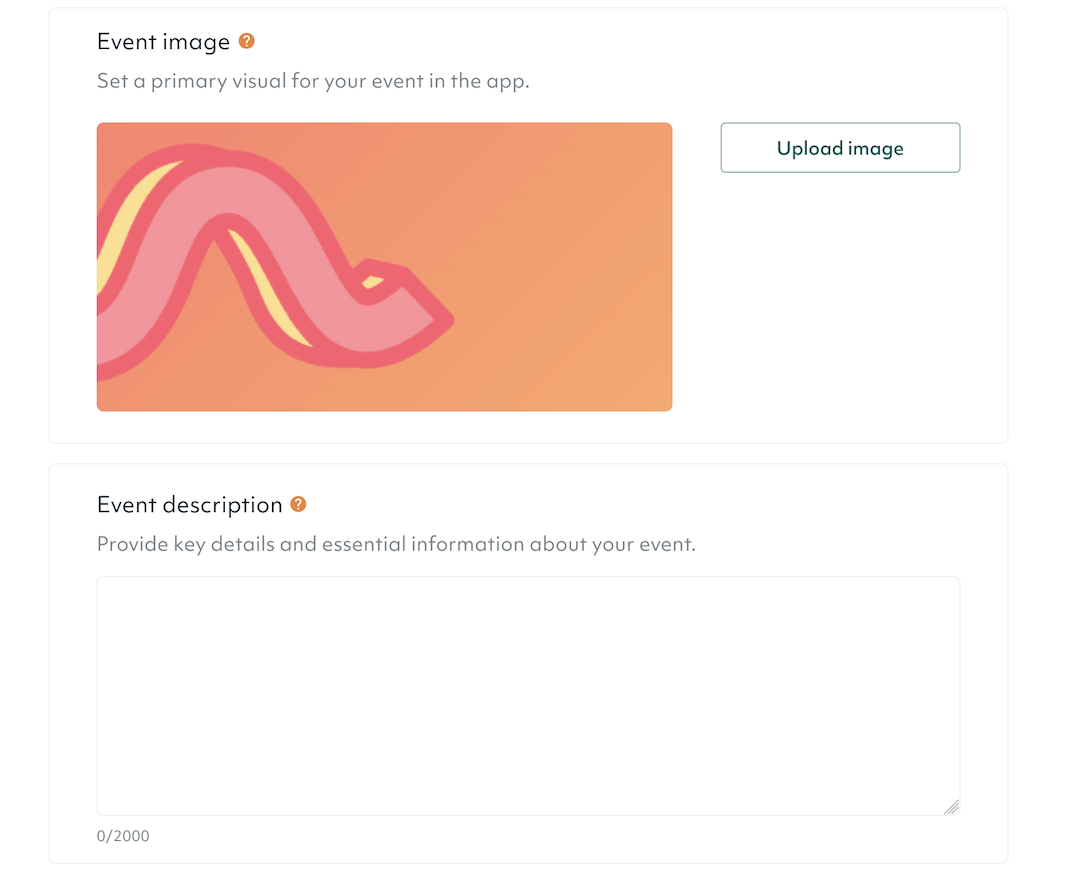The width and height of the screenshot is (1072, 878).
Task: Select the event image preview thumbnail
Action: coord(384,266)
